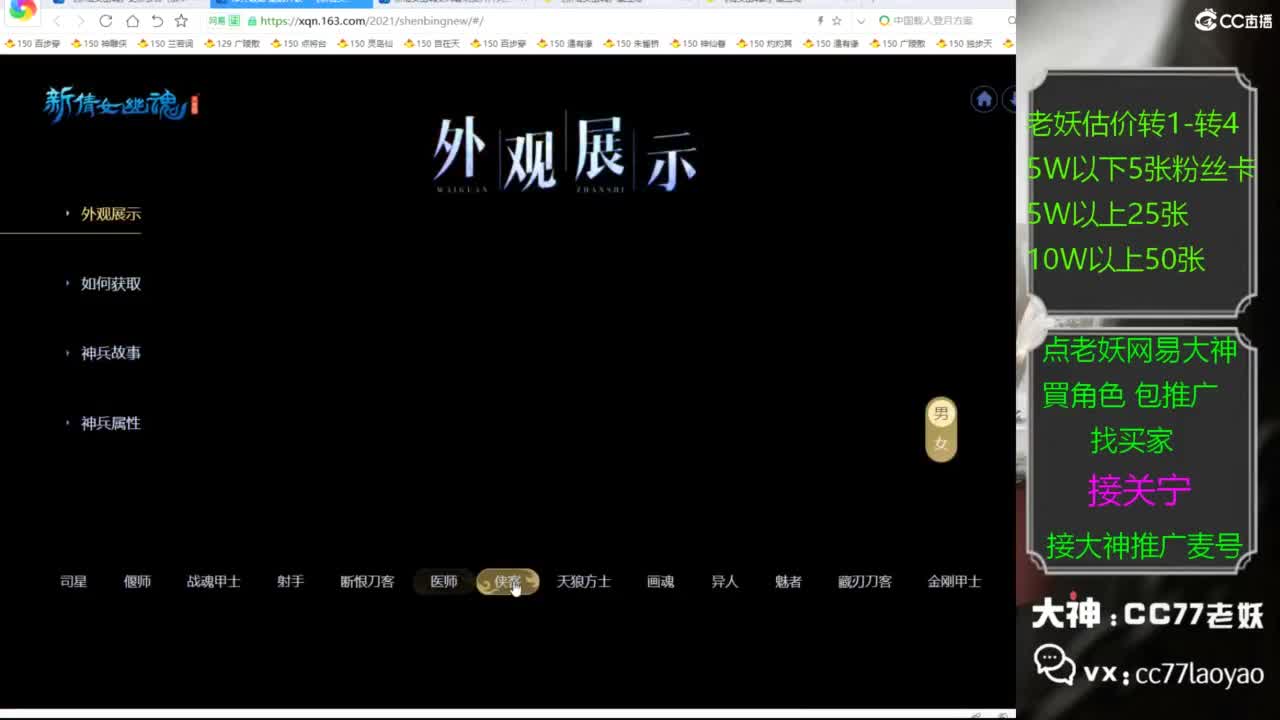
Task: Expand the 神兵故事 sidebar entry
Action: 110,353
